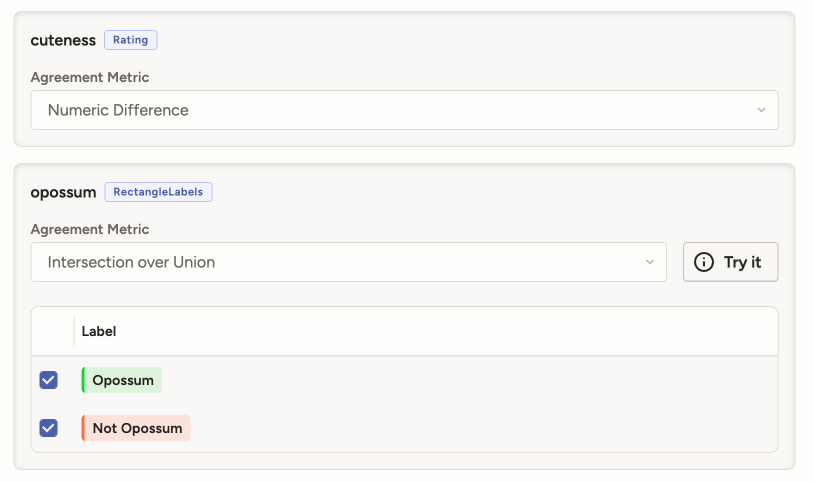Select the red Not Opossum label tag
This screenshot has height=482, width=813.
[x=137, y=428]
